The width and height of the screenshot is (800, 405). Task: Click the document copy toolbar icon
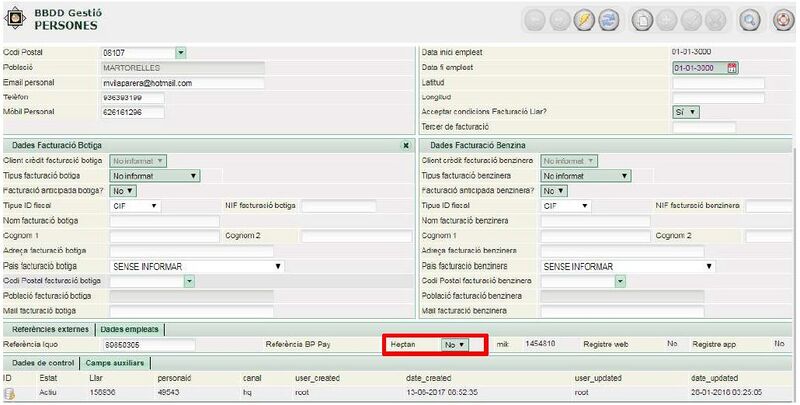pyautogui.click(x=643, y=20)
